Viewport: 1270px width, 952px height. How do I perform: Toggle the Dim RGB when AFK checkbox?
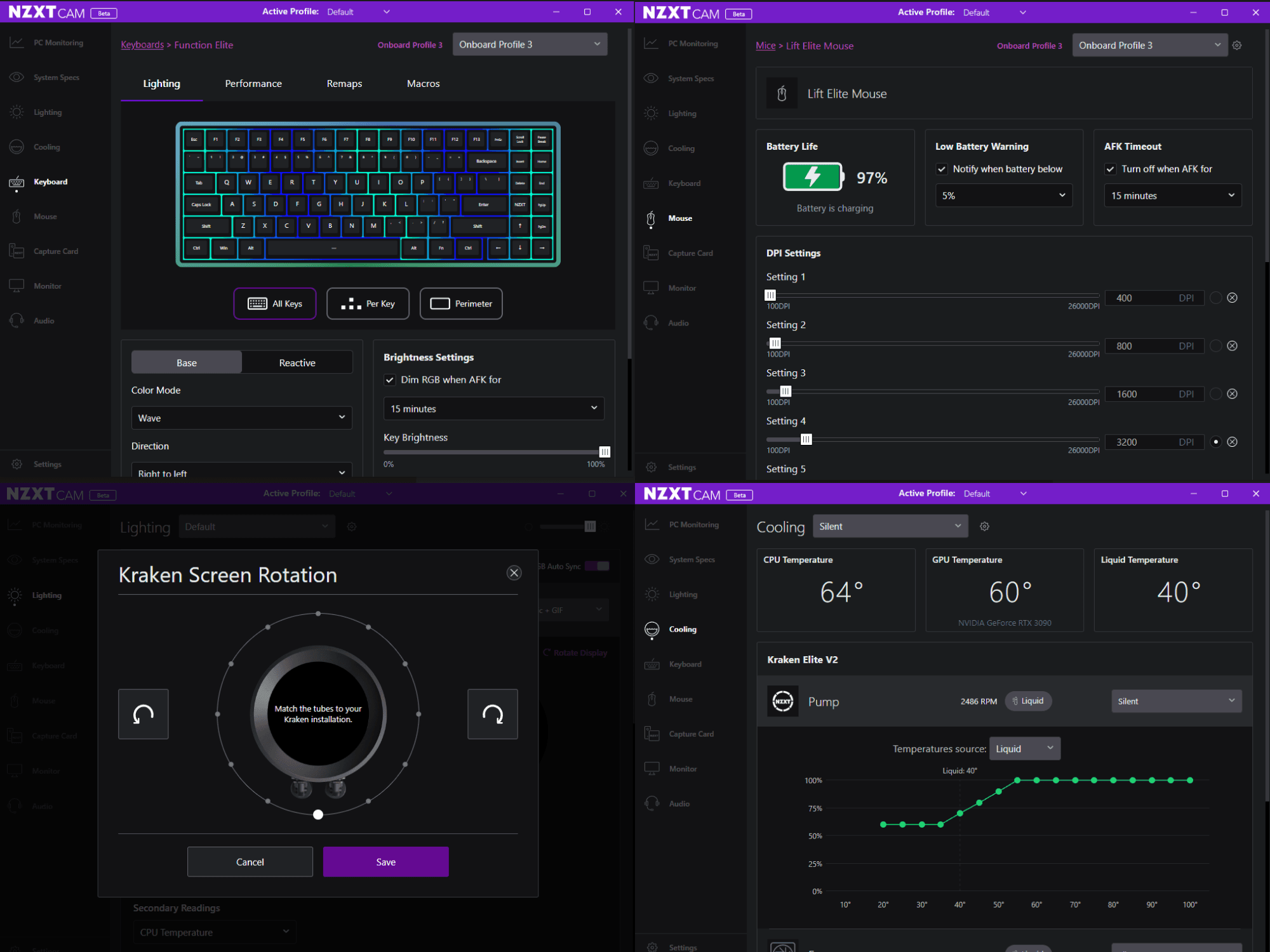tap(390, 380)
